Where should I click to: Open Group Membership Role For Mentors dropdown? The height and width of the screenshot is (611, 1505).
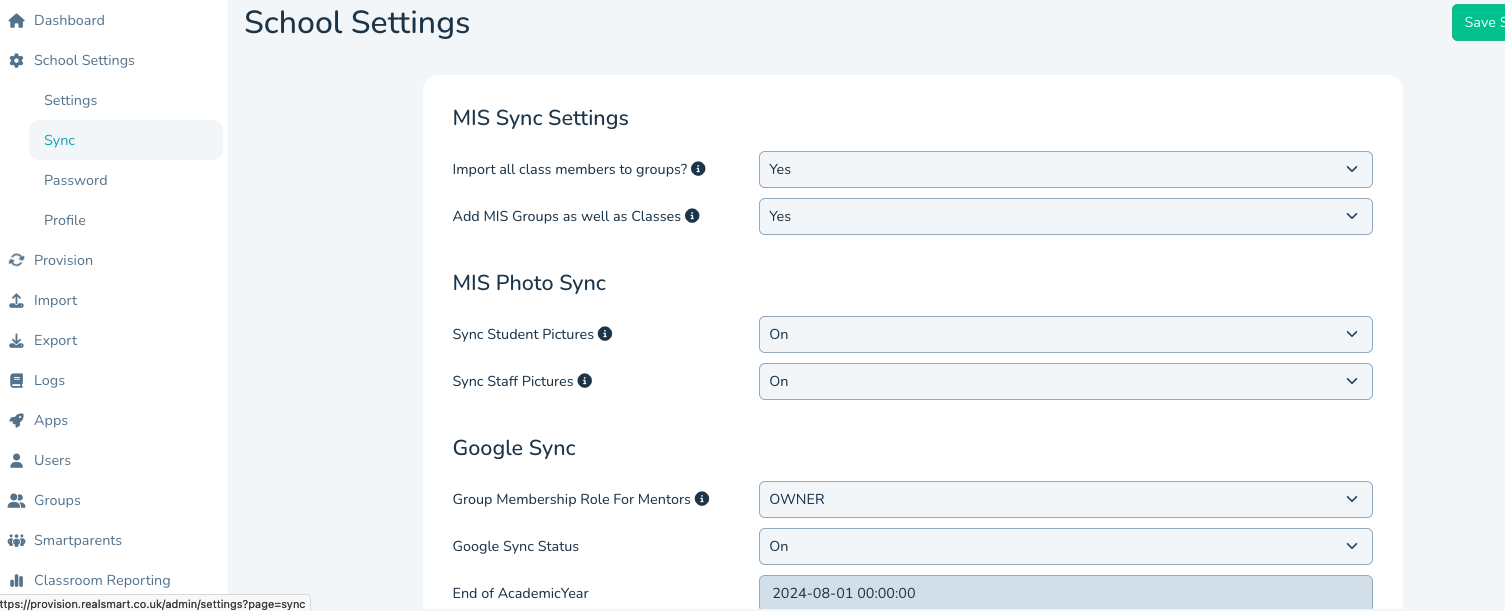[x=1065, y=499]
